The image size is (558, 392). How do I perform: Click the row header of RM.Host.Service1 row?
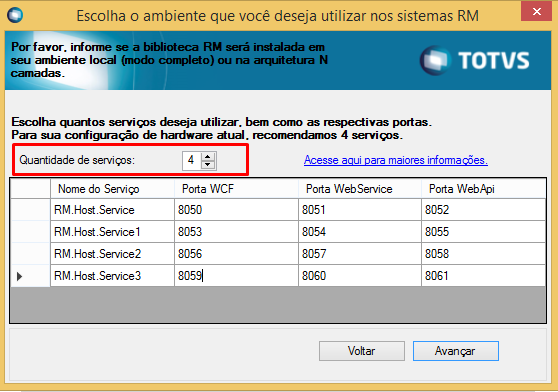pyautogui.click(x=30, y=232)
